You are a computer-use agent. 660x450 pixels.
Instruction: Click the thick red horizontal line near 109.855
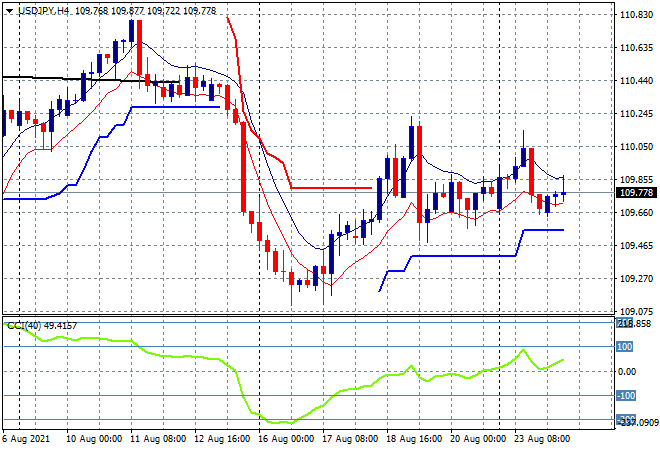pyautogui.click(x=332, y=188)
